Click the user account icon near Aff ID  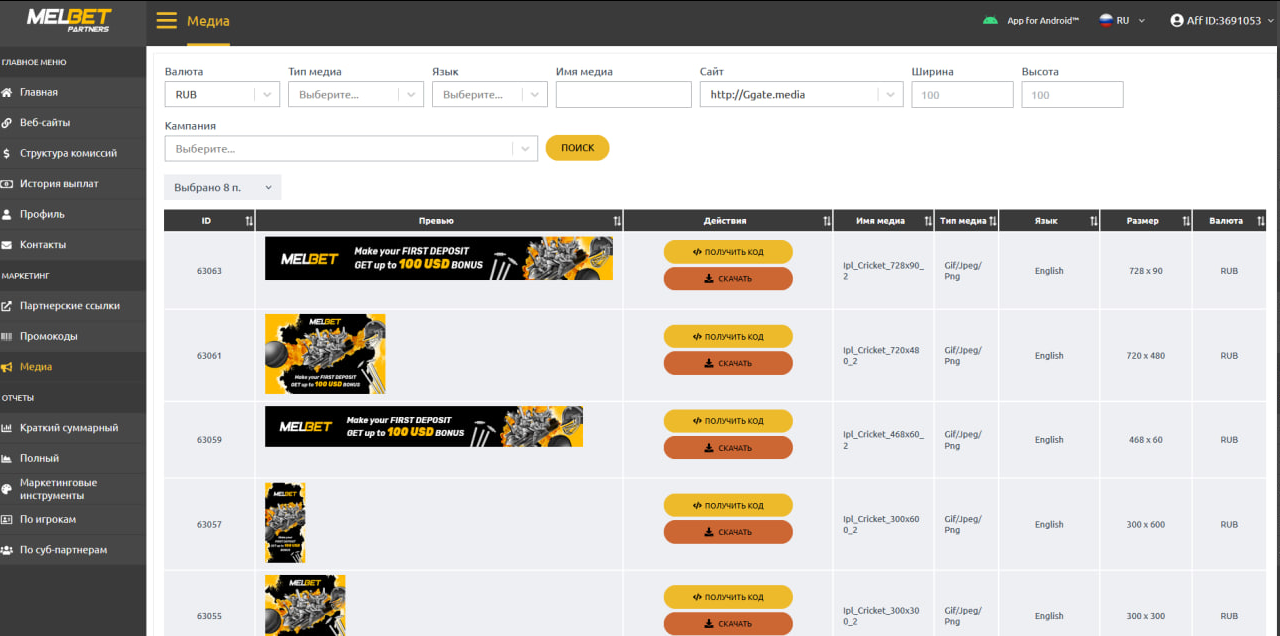[x=1177, y=20]
